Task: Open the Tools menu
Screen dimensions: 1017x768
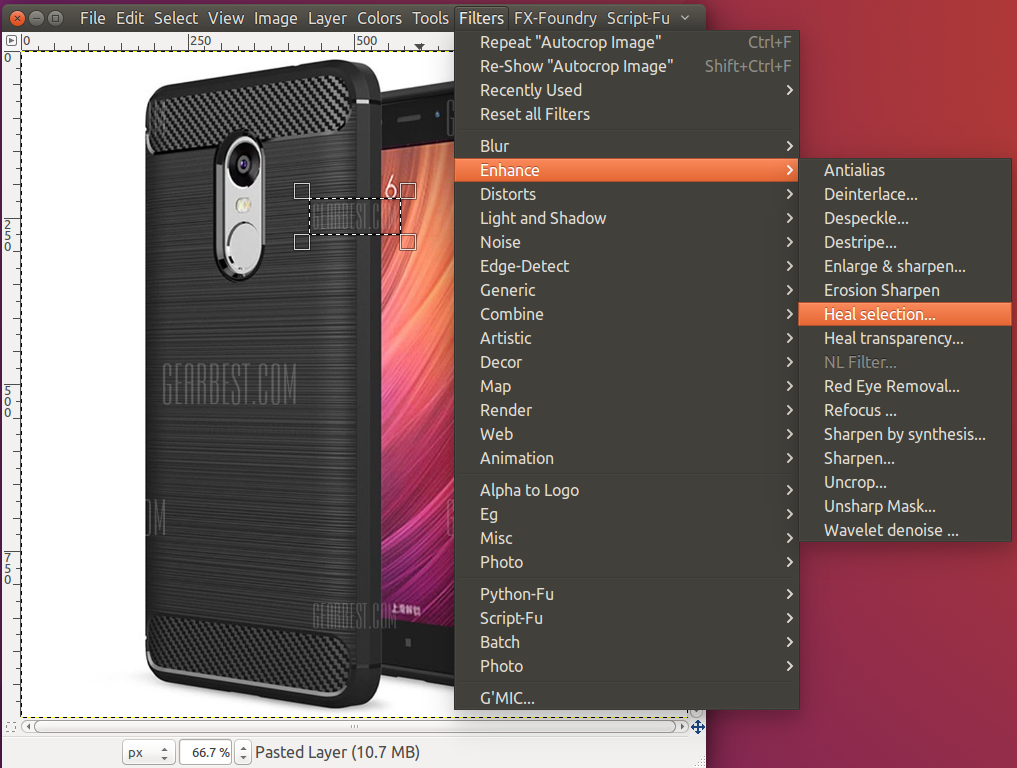Action: 431,18
